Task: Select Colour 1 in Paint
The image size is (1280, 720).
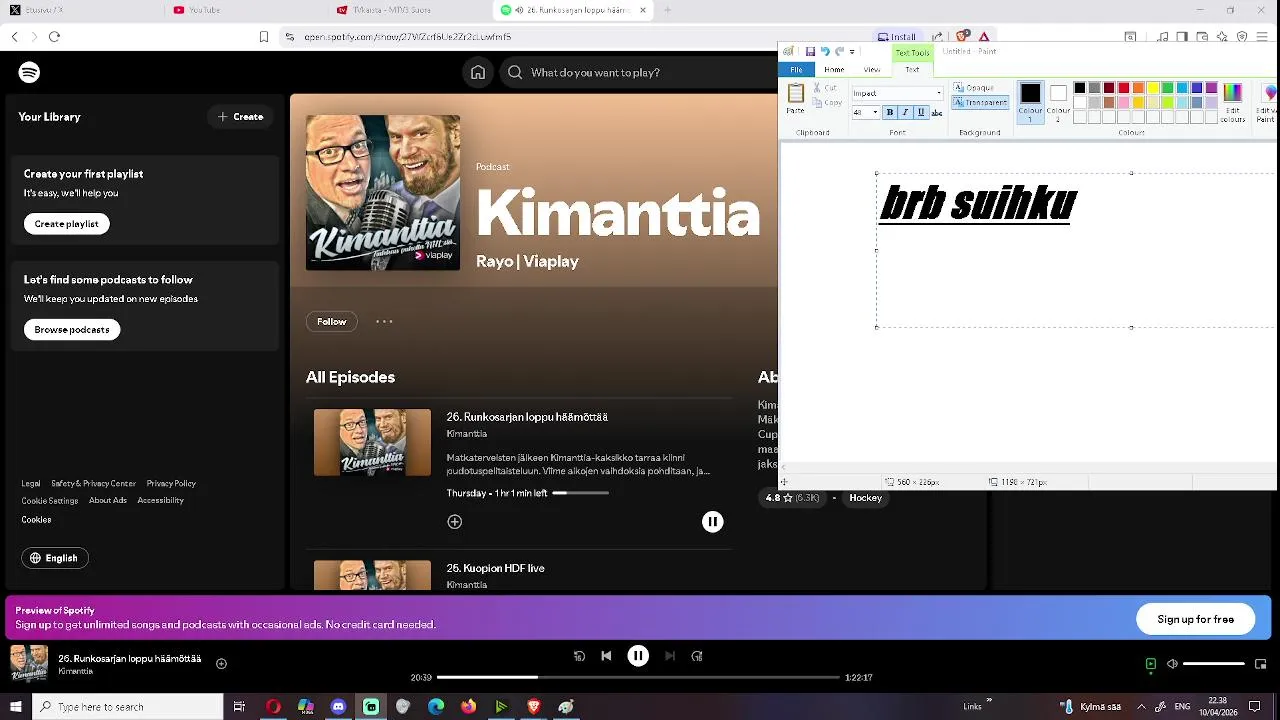Action: tap(1030, 102)
